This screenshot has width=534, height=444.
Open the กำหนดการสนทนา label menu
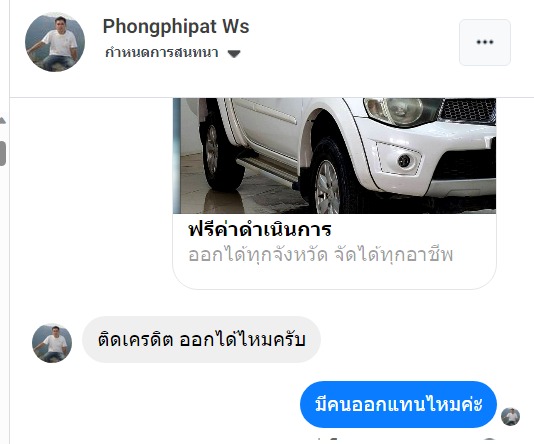point(161,52)
